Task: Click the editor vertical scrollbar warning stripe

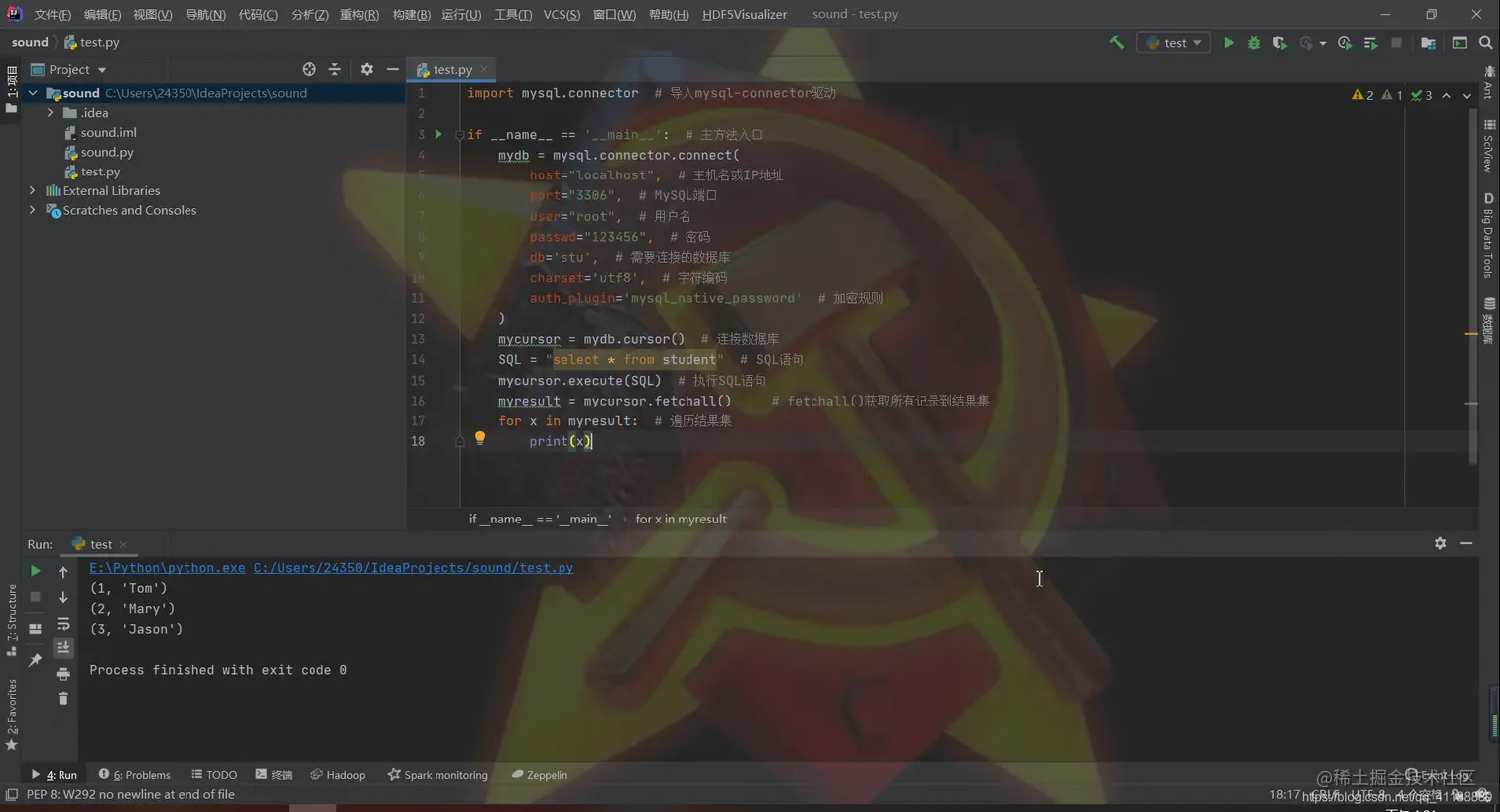Action: 1471,334
